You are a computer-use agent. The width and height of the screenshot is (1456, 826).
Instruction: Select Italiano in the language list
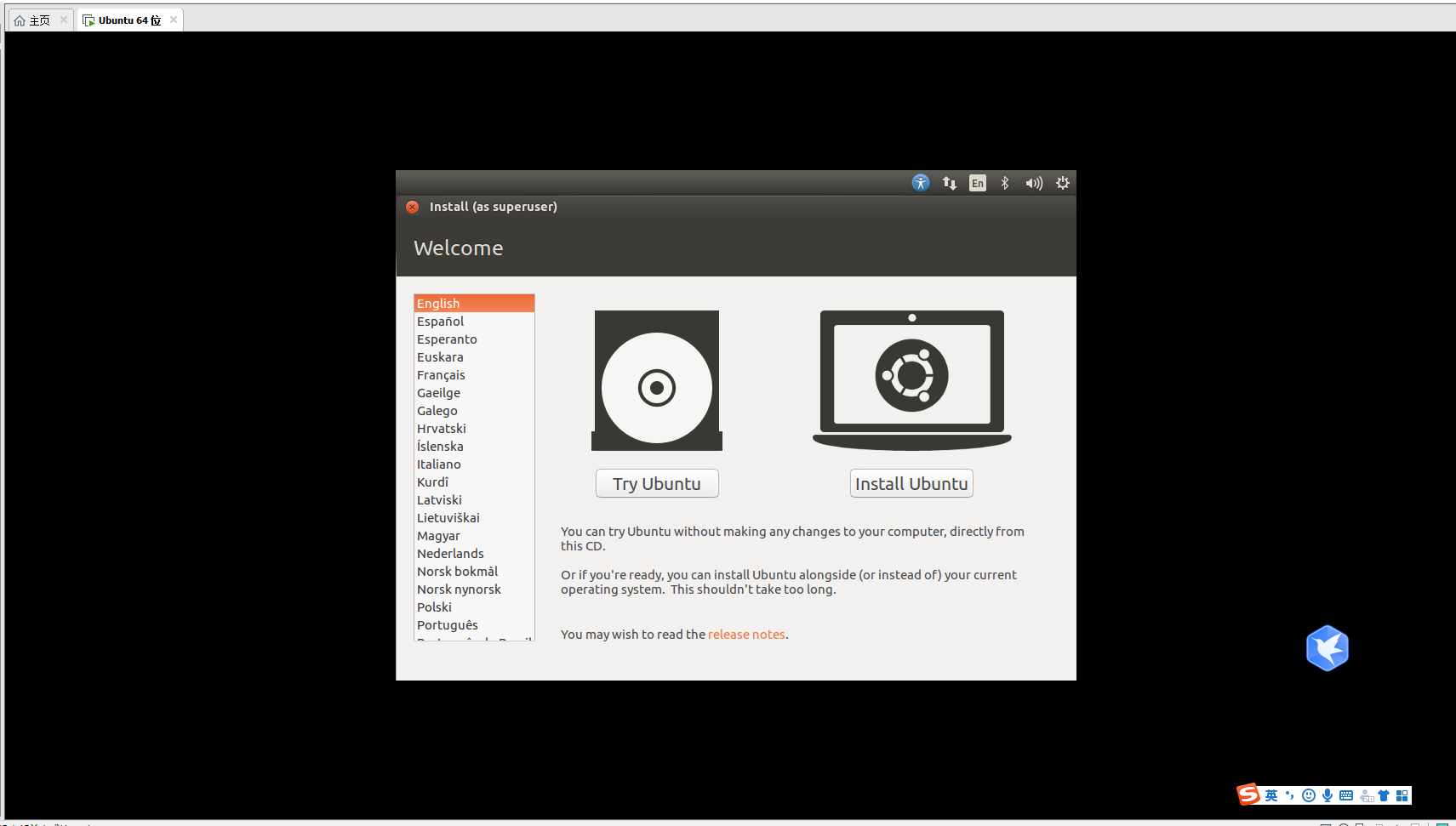(474, 464)
